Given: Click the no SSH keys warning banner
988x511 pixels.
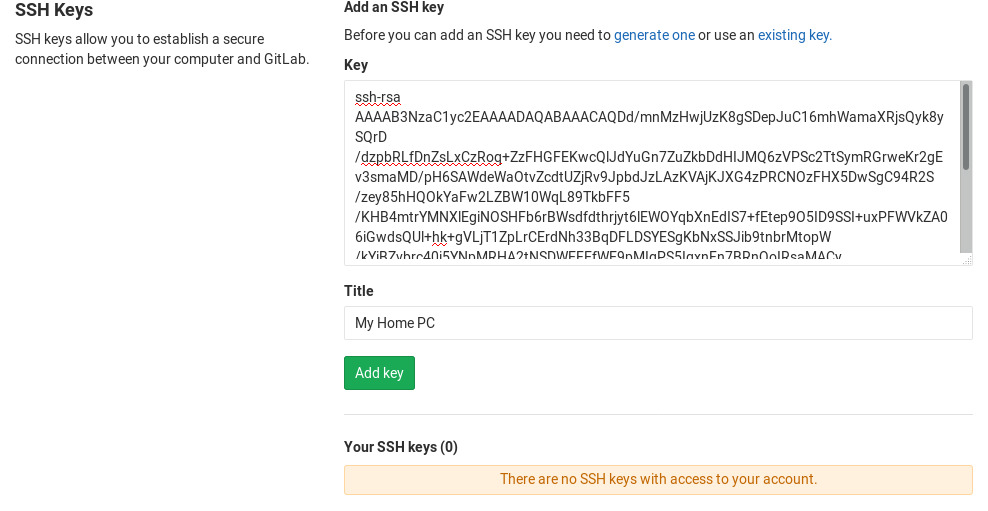Looking at the screenshot, I should [x=658, y=479].
